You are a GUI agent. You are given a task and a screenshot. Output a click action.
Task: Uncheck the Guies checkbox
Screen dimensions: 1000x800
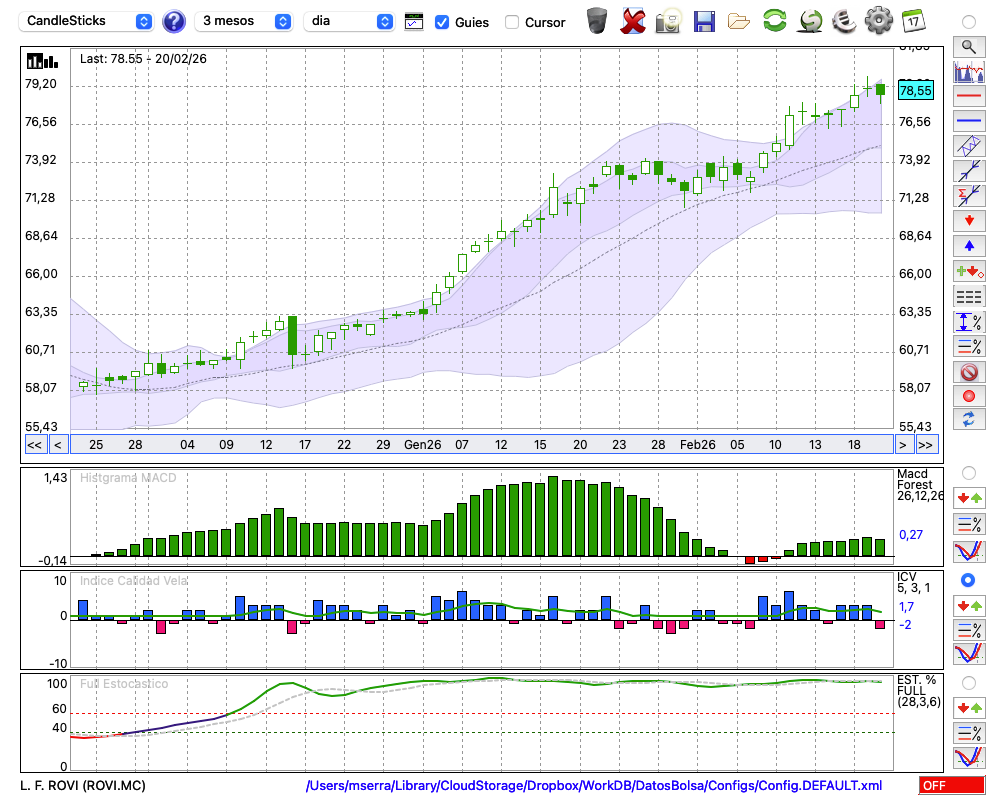[442, 22]
